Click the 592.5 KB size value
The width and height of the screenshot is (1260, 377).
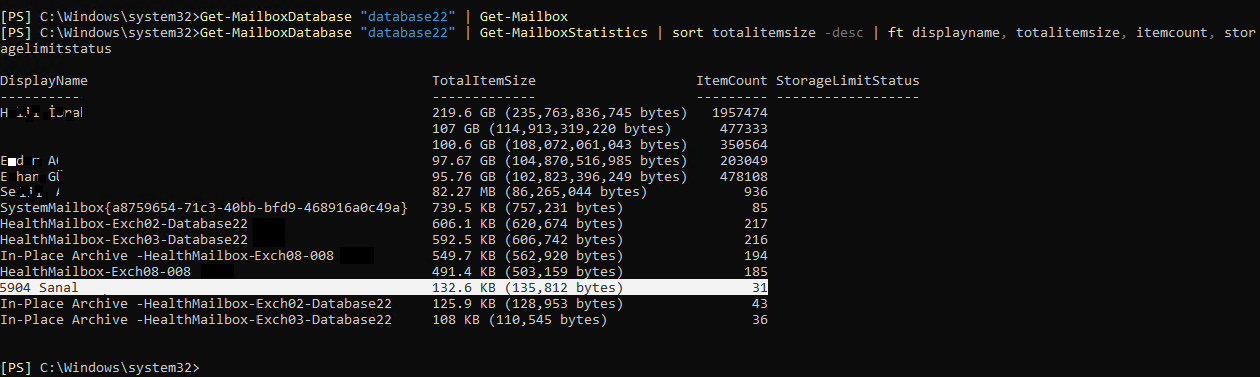(x=528, y=240)
